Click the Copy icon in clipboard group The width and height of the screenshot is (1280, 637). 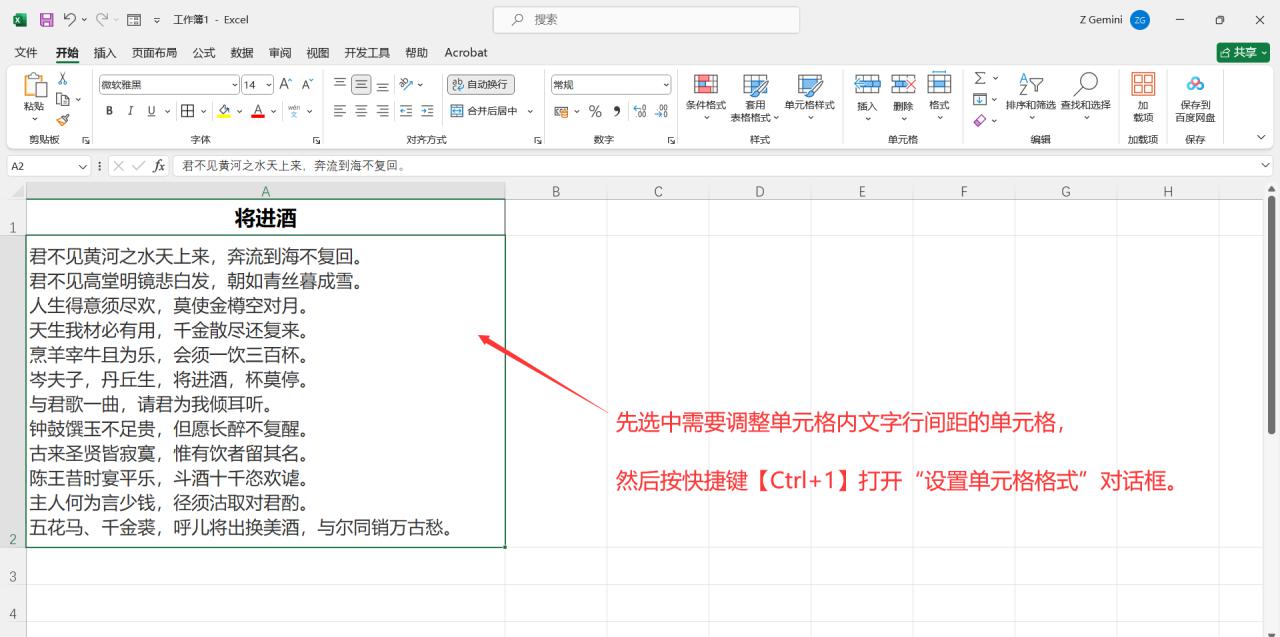pyautogui.click(x=62, y=99)
